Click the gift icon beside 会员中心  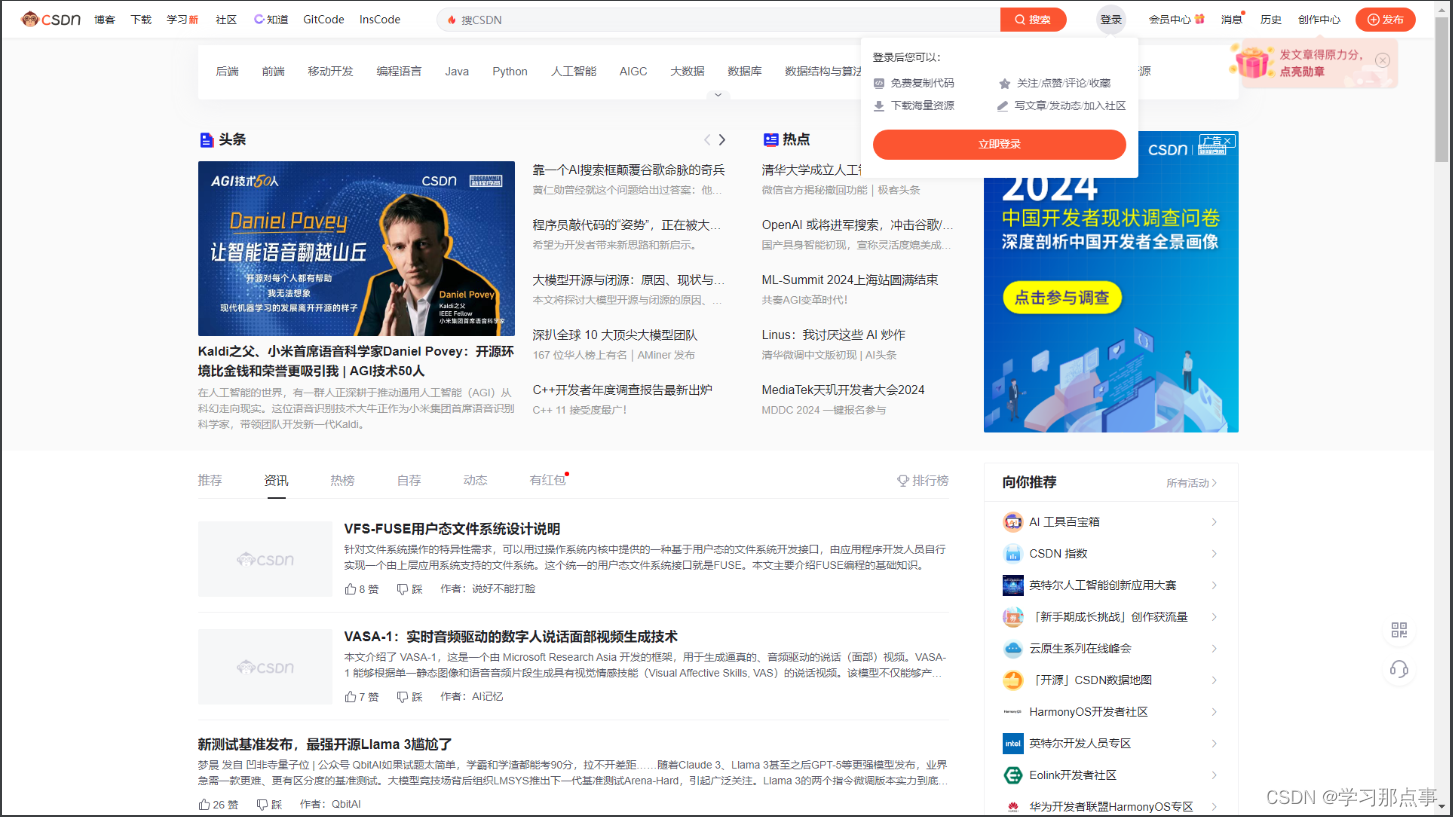(x=1199, y=19)
